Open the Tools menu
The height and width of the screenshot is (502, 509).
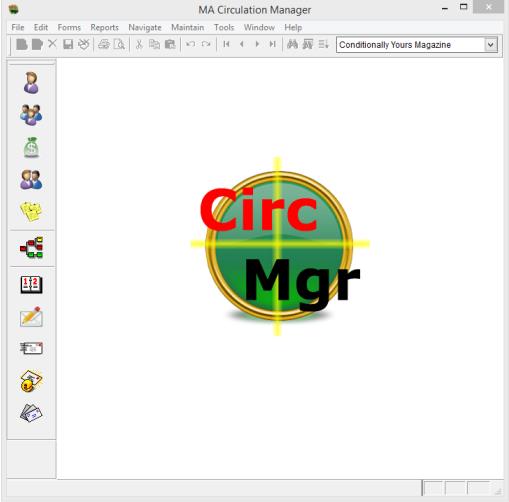[224, 27]
